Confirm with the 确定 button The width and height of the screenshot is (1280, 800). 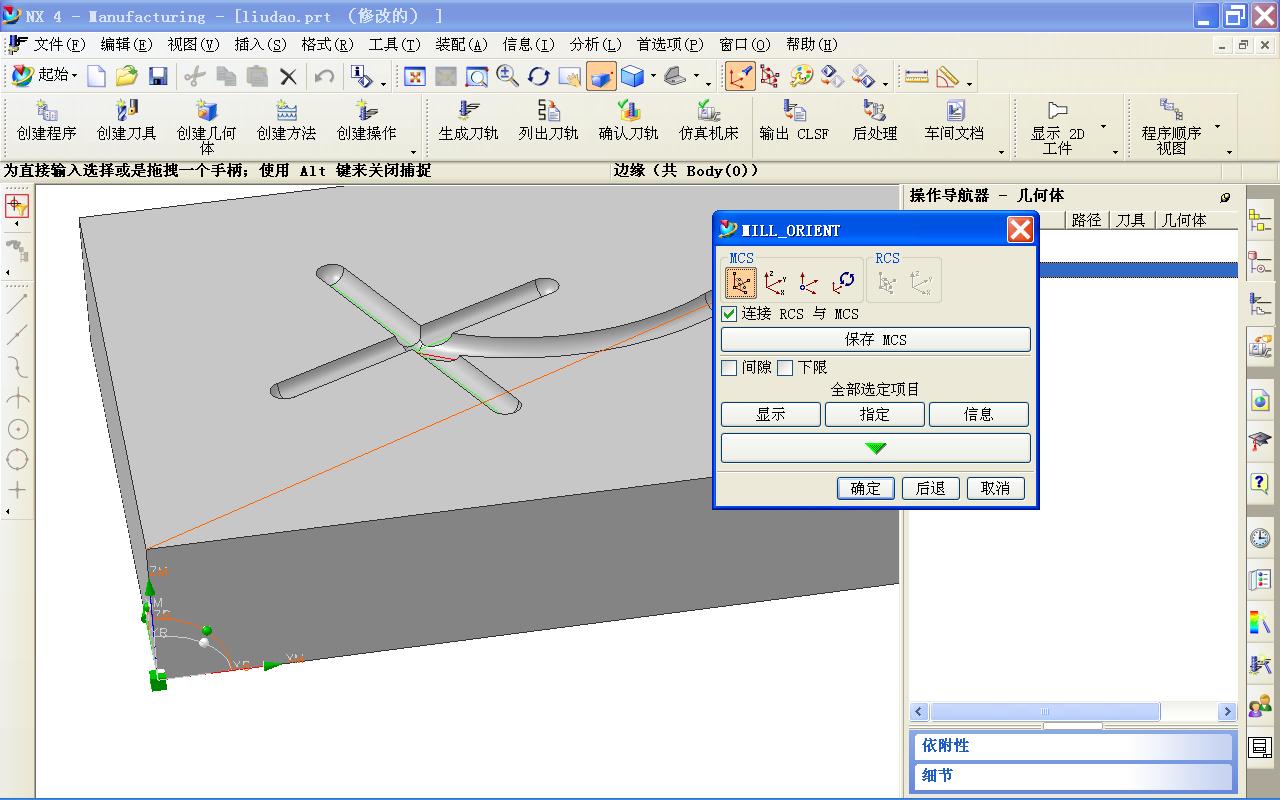[x=866, y=488]
